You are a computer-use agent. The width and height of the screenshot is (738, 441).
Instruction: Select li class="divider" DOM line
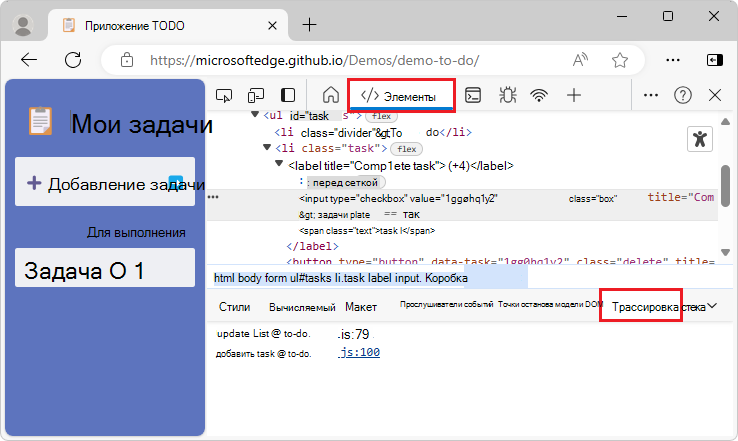click(x=373, y=132)
